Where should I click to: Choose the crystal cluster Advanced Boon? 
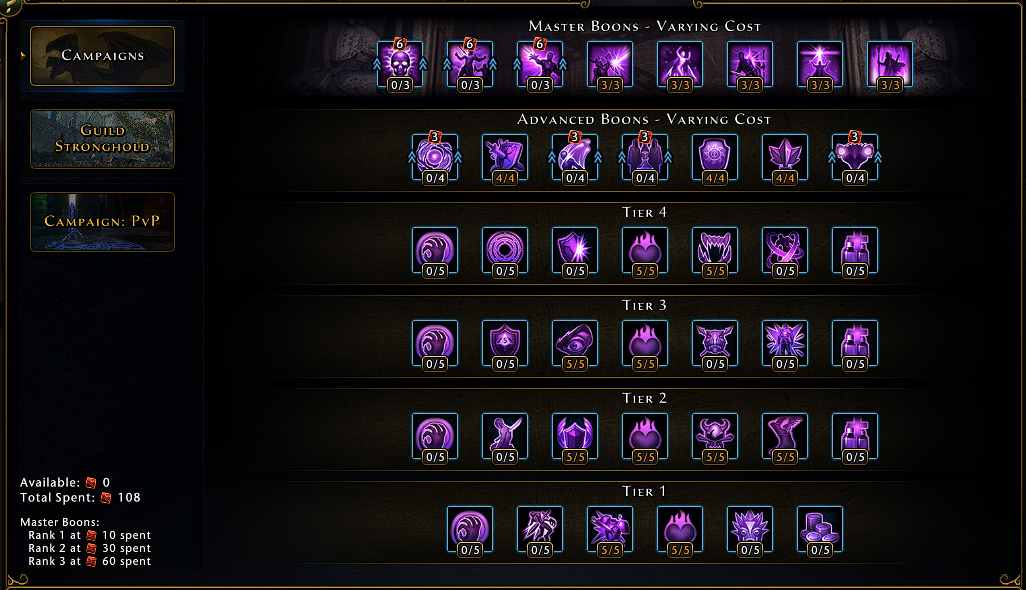click(x=785, y=157)
